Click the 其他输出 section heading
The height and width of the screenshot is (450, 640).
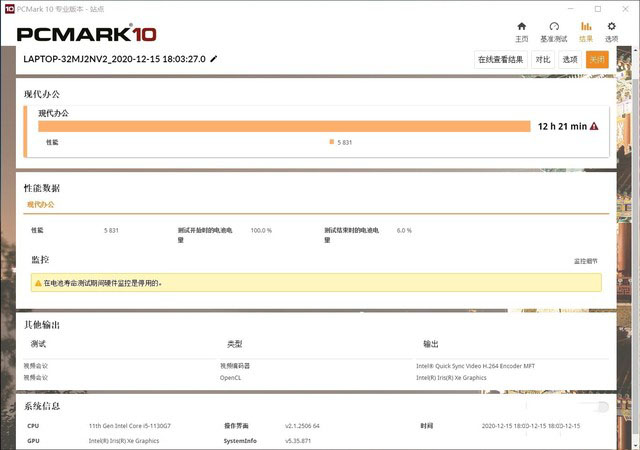[x=42, y=325]
